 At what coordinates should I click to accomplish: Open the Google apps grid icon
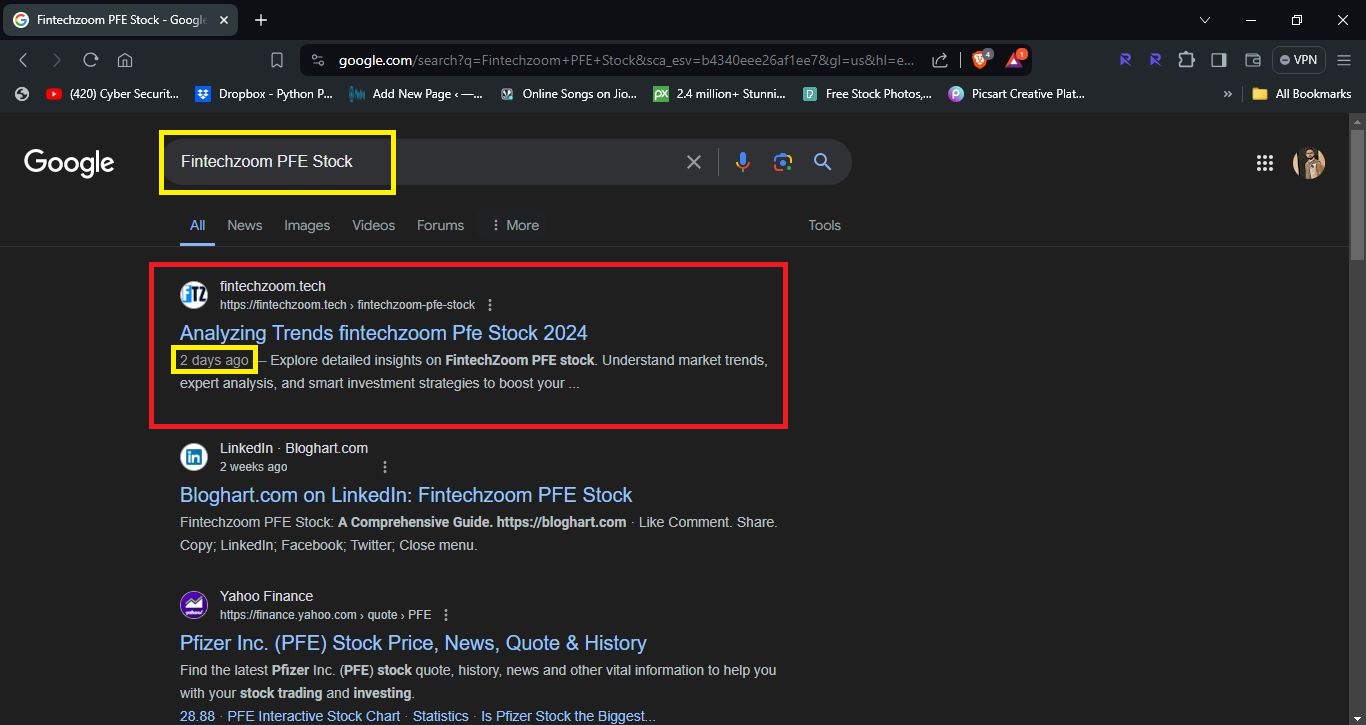coord(1264,163)
